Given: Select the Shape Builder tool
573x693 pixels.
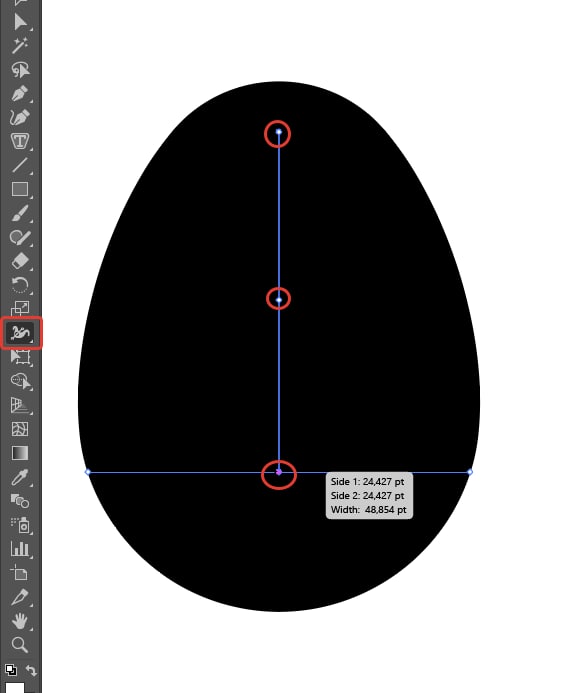Looking at the screenshot, I should pos(20,381).
